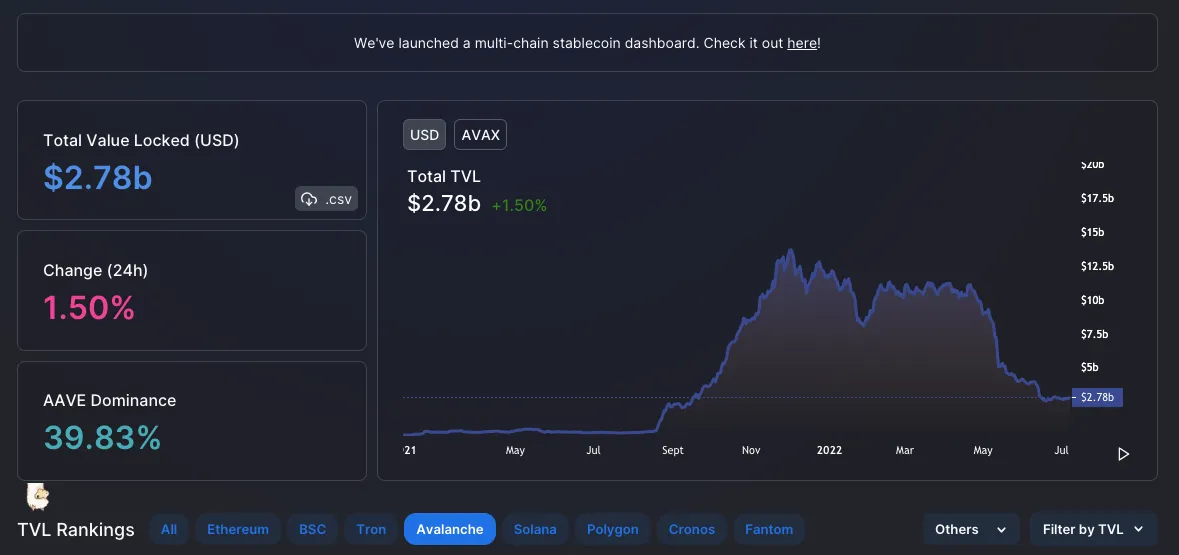Click the llama mascot icon
The height and width of the screenshot is (555, 1179).
pyautogui.click(x=38, y=496)
